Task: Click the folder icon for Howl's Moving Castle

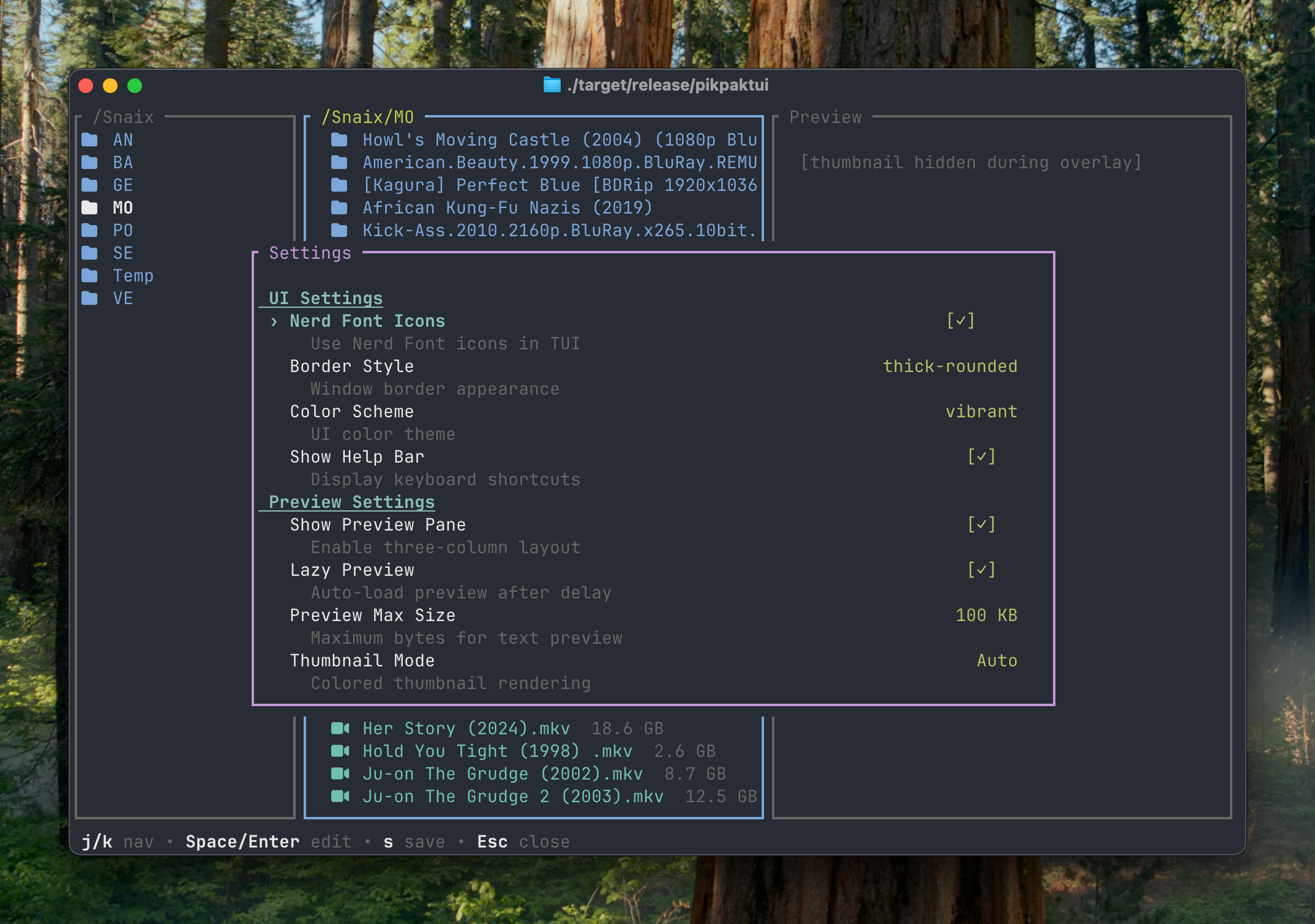Action: [x=339, y=140]
